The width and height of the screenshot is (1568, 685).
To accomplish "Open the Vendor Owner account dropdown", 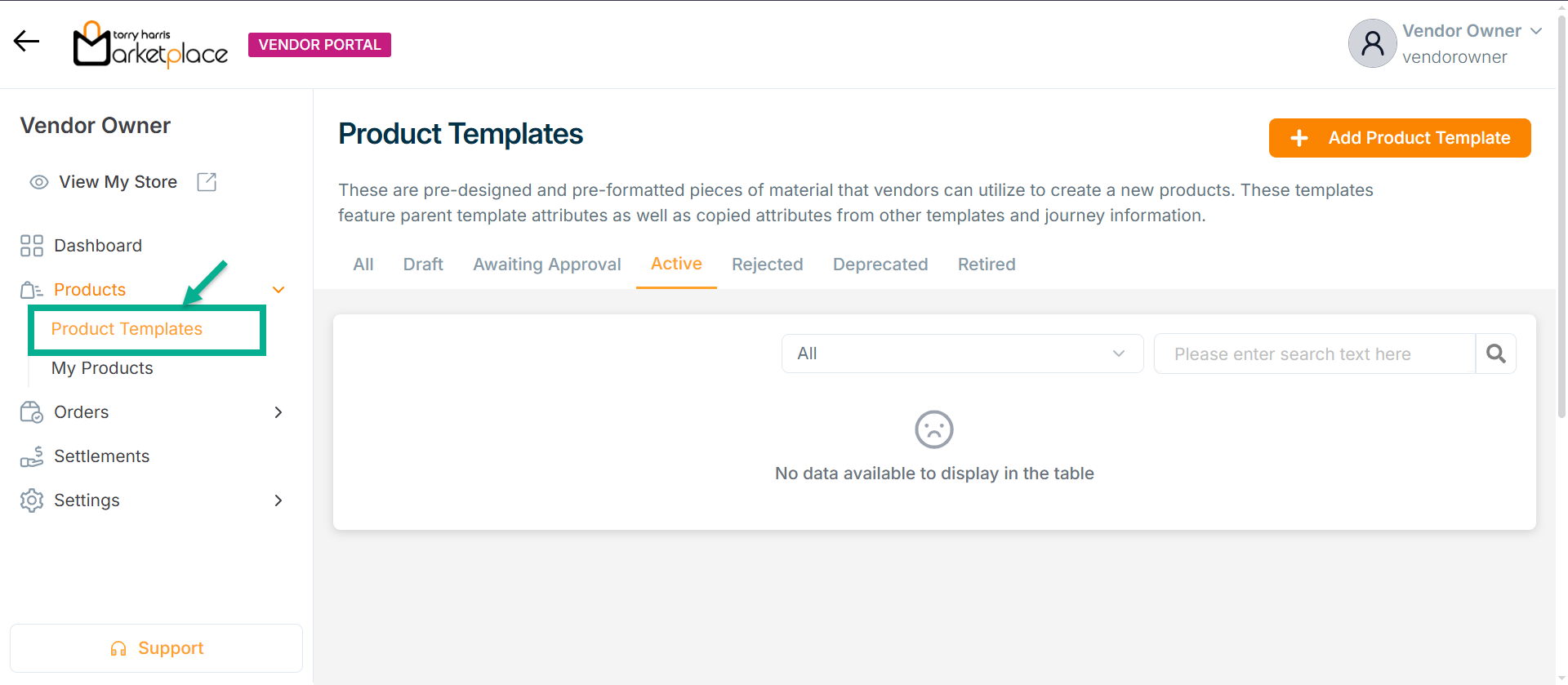I will pyautogui.click(x=1535, y=31).
